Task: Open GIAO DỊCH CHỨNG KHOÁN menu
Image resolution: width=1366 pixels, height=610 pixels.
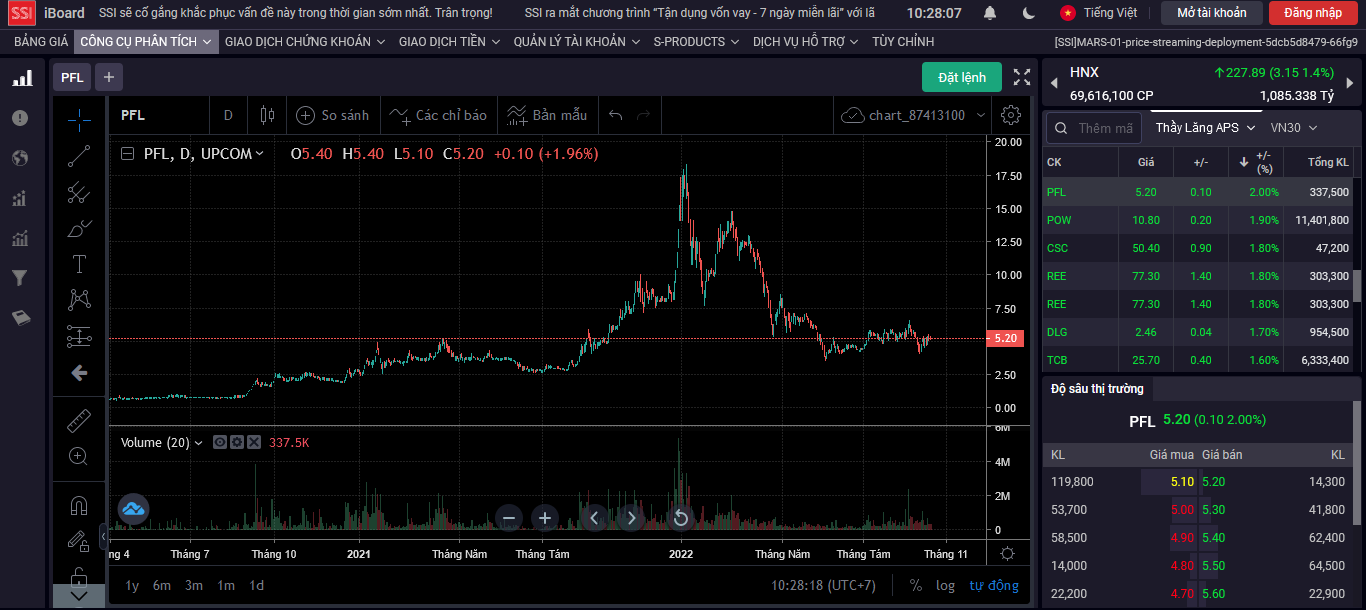Action: click(305, 42)
